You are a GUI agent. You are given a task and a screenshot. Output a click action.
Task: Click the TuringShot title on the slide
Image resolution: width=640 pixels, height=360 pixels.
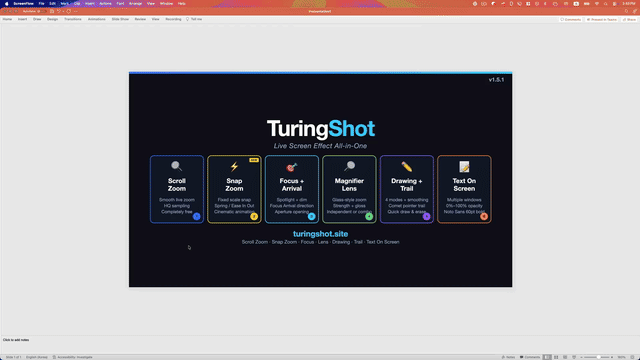pos(320,129)
